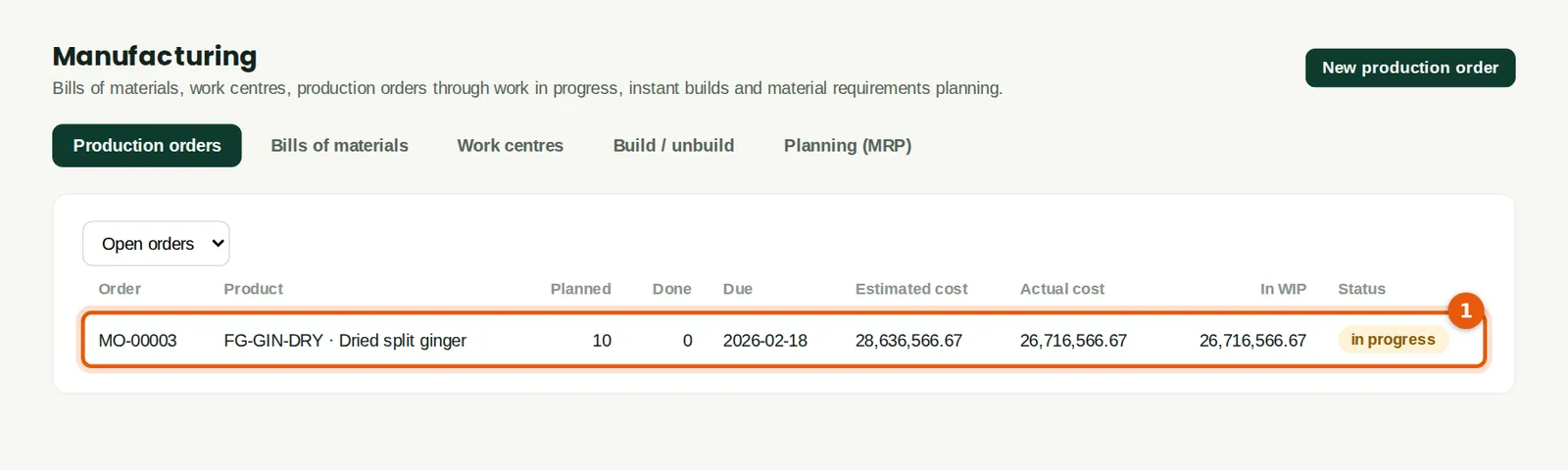
Task: Switch to the Production orders tab
Action: coord(147,146)
